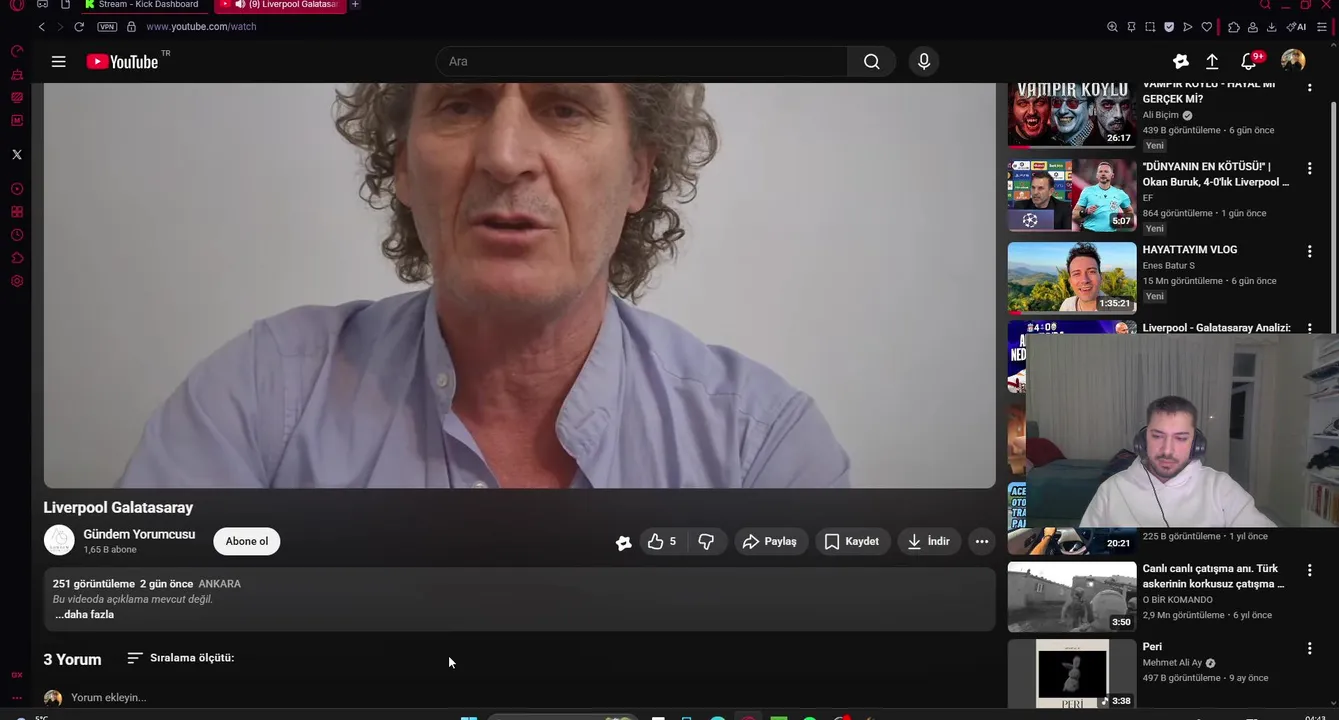The height and width of the screenshot is (720, 1339).
Task: Click the YouTube search field Ara
Action: (642, 61)
